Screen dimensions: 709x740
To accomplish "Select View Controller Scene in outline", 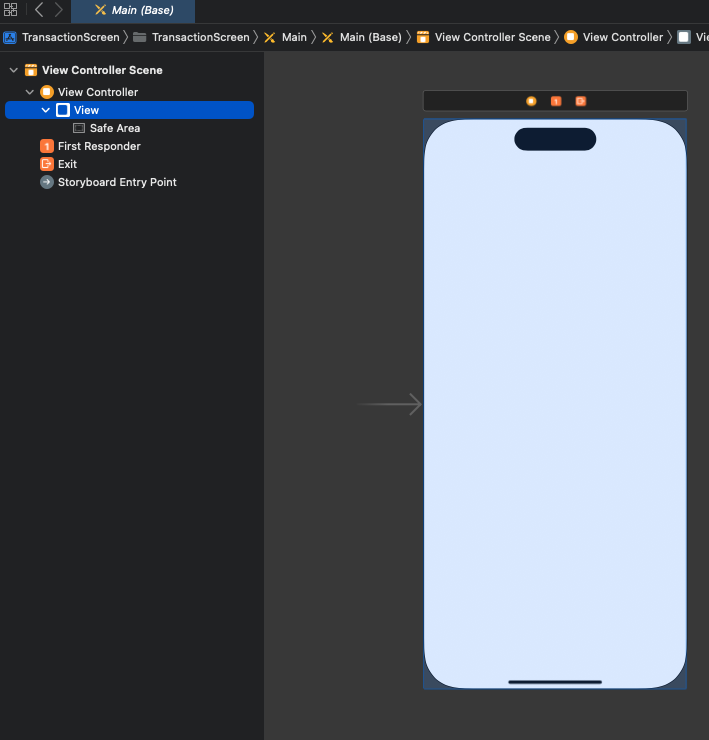I will click(x=102, y=70).
